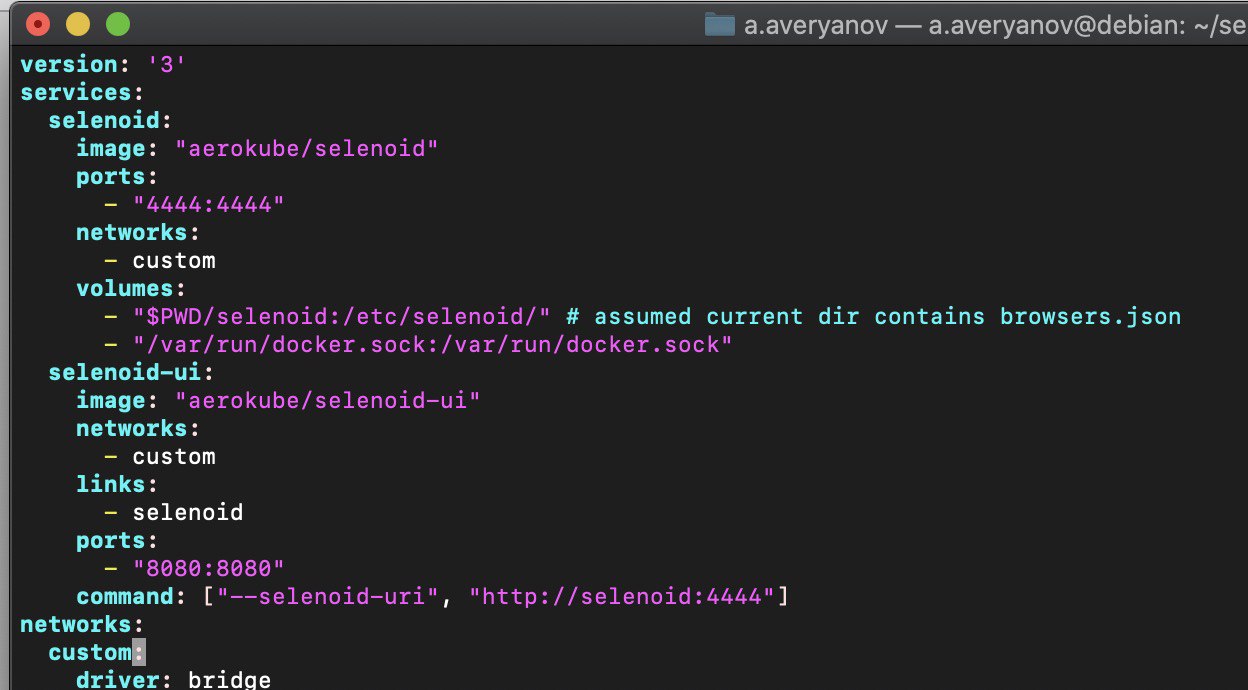Click the "bridge" driver value

pos(230,680)
